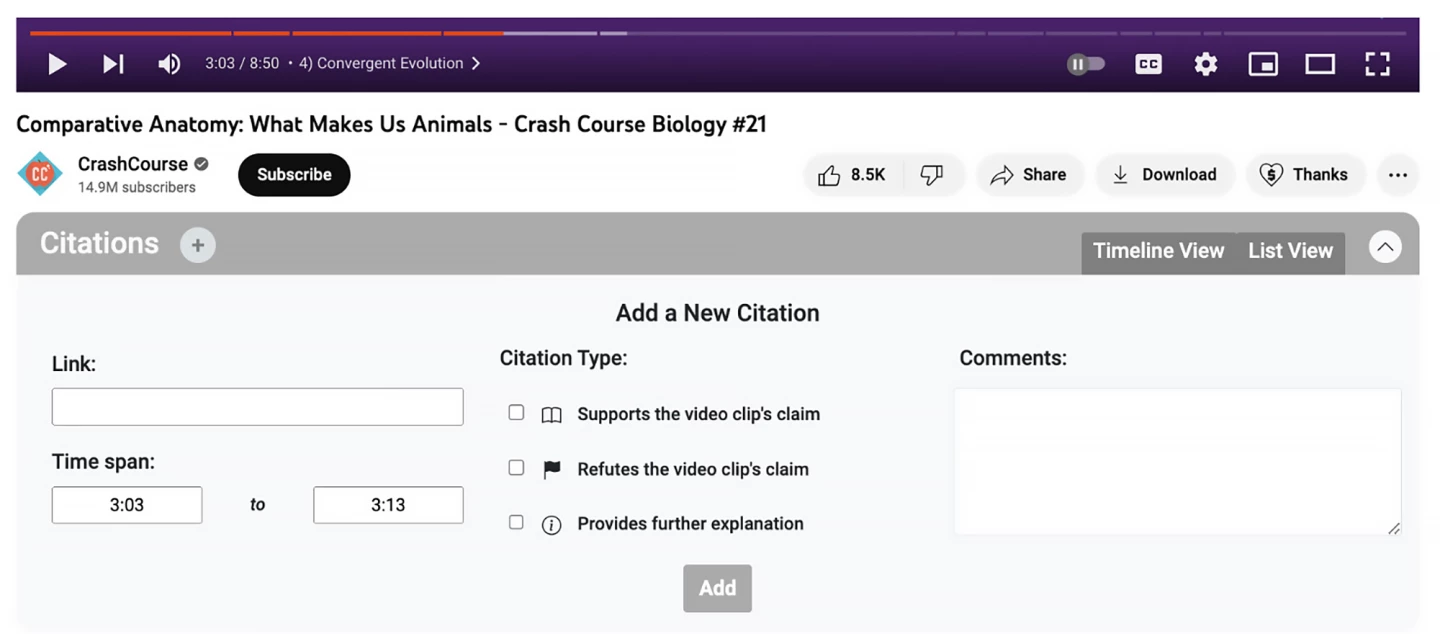Viewport: 1440px width, 634px height.
Task: Check 'Supports the video clip's claim'
Action: [x=516, y=412]
